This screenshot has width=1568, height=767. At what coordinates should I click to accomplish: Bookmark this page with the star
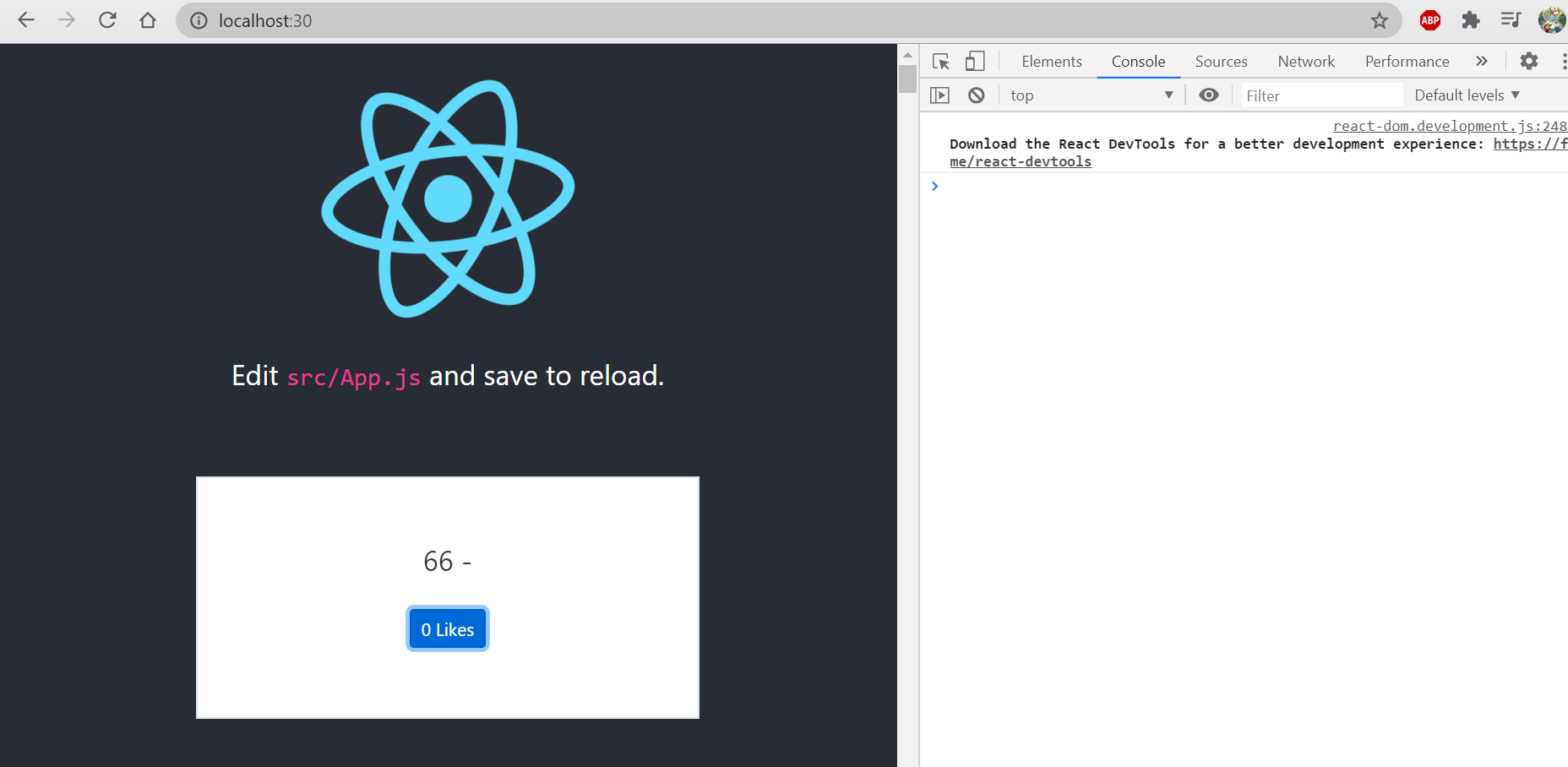1380,20
